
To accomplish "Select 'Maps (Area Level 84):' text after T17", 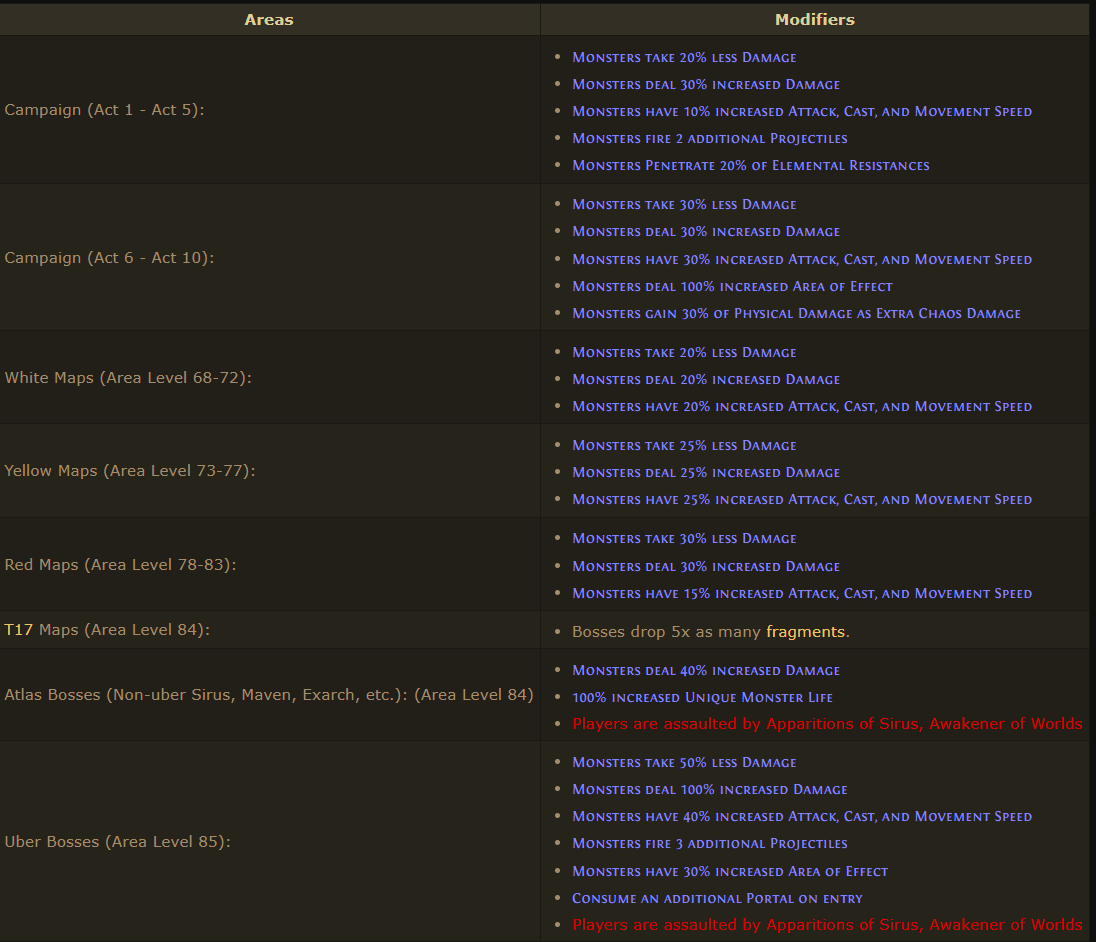I will (124, 630).
